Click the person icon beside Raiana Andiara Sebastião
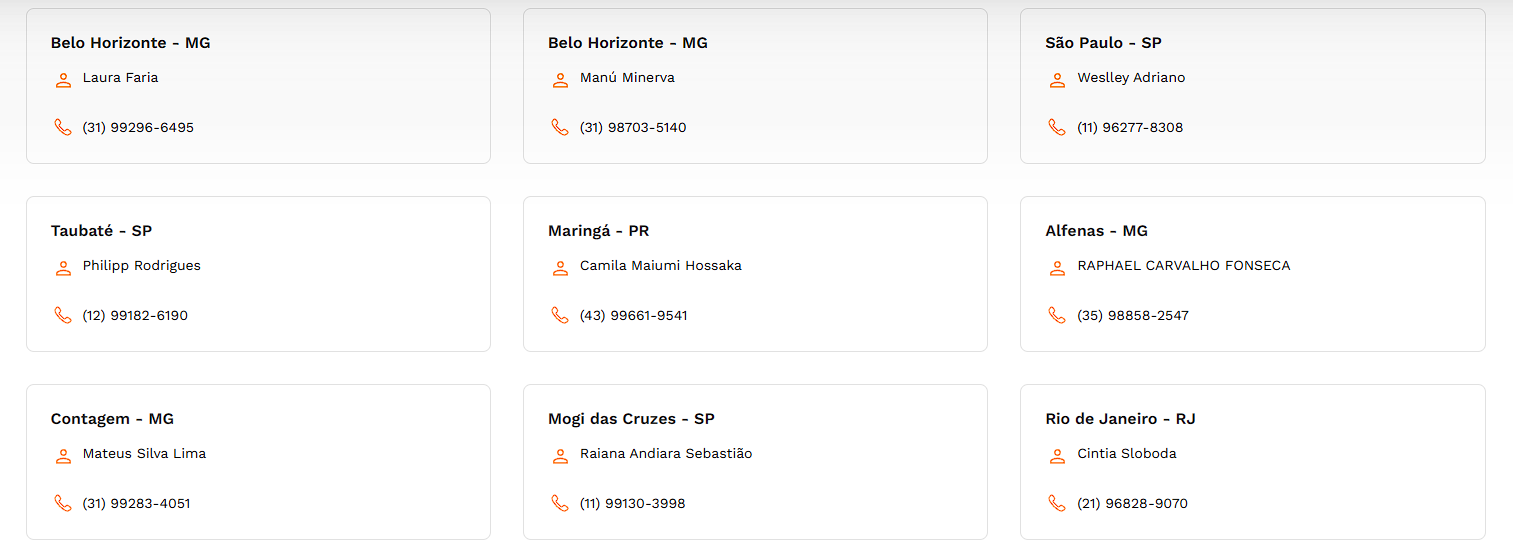This screenshot has width=1513, height=556. [x=560, y=456]
